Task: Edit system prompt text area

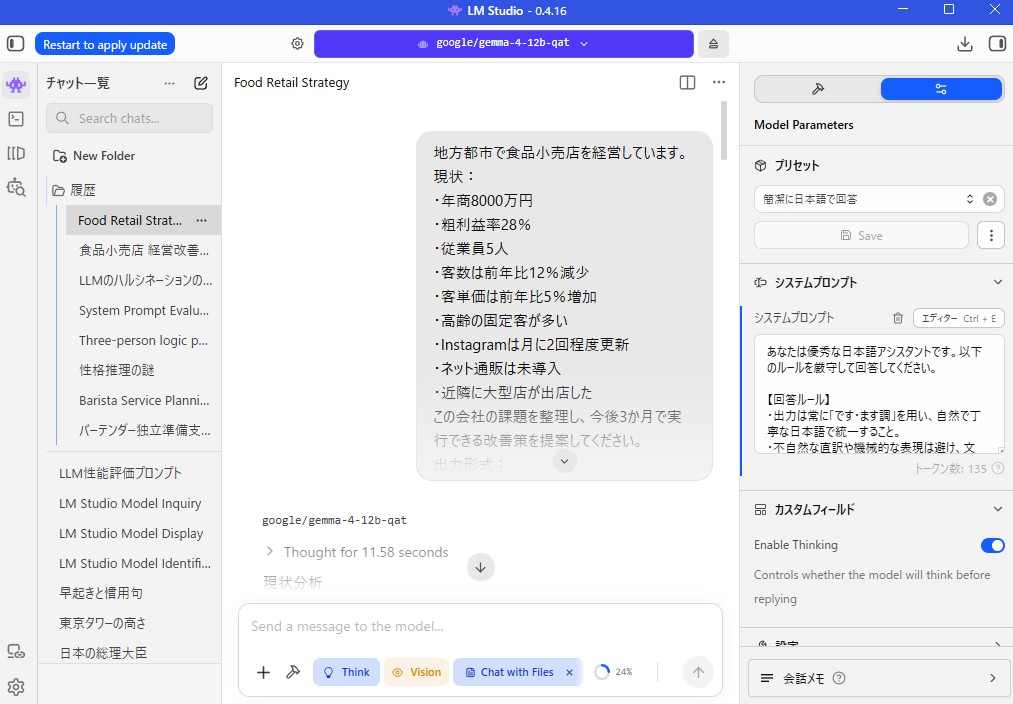Action: click(879, 394)
